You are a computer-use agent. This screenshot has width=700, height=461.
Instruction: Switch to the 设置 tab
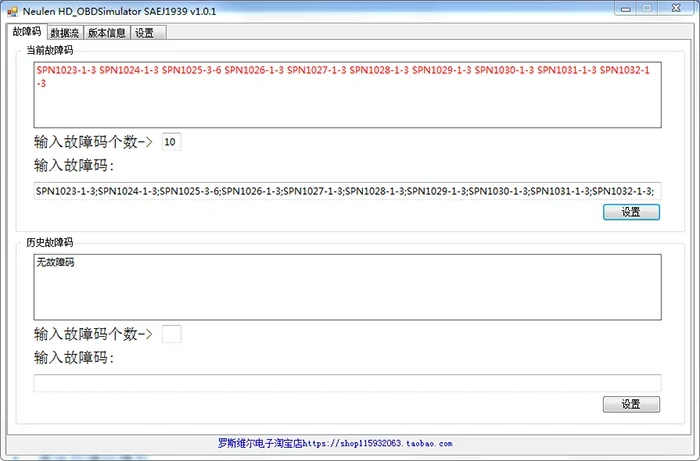click(x=148, y=33)
